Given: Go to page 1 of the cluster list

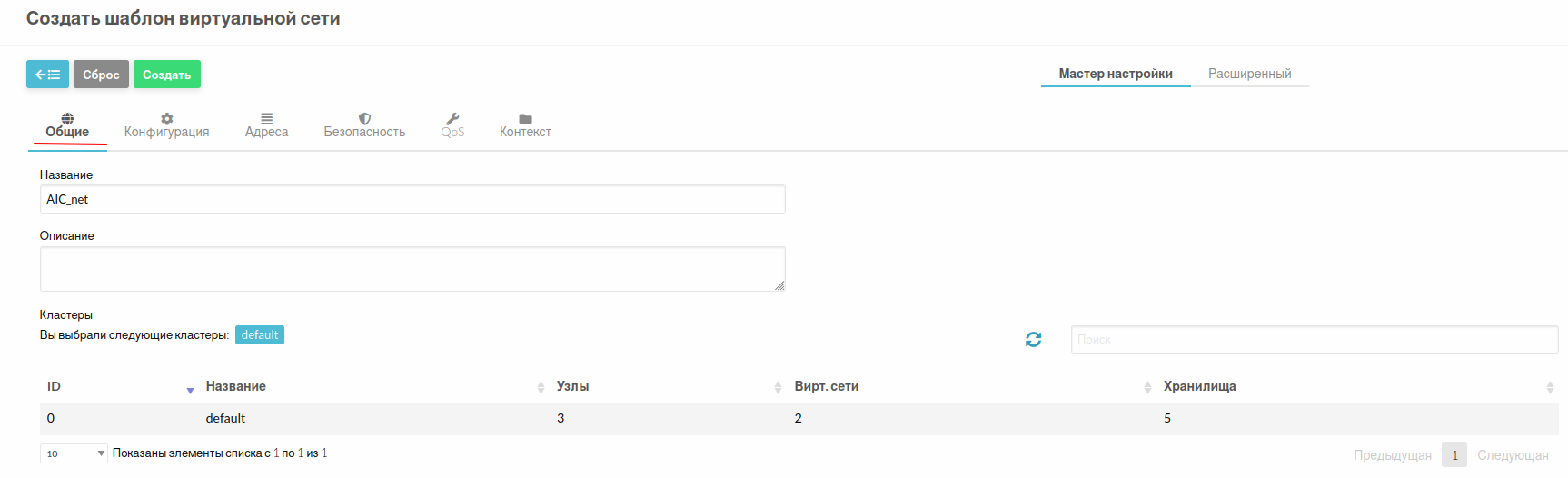Looking at the screenshot, I should tap(1454, 455).
